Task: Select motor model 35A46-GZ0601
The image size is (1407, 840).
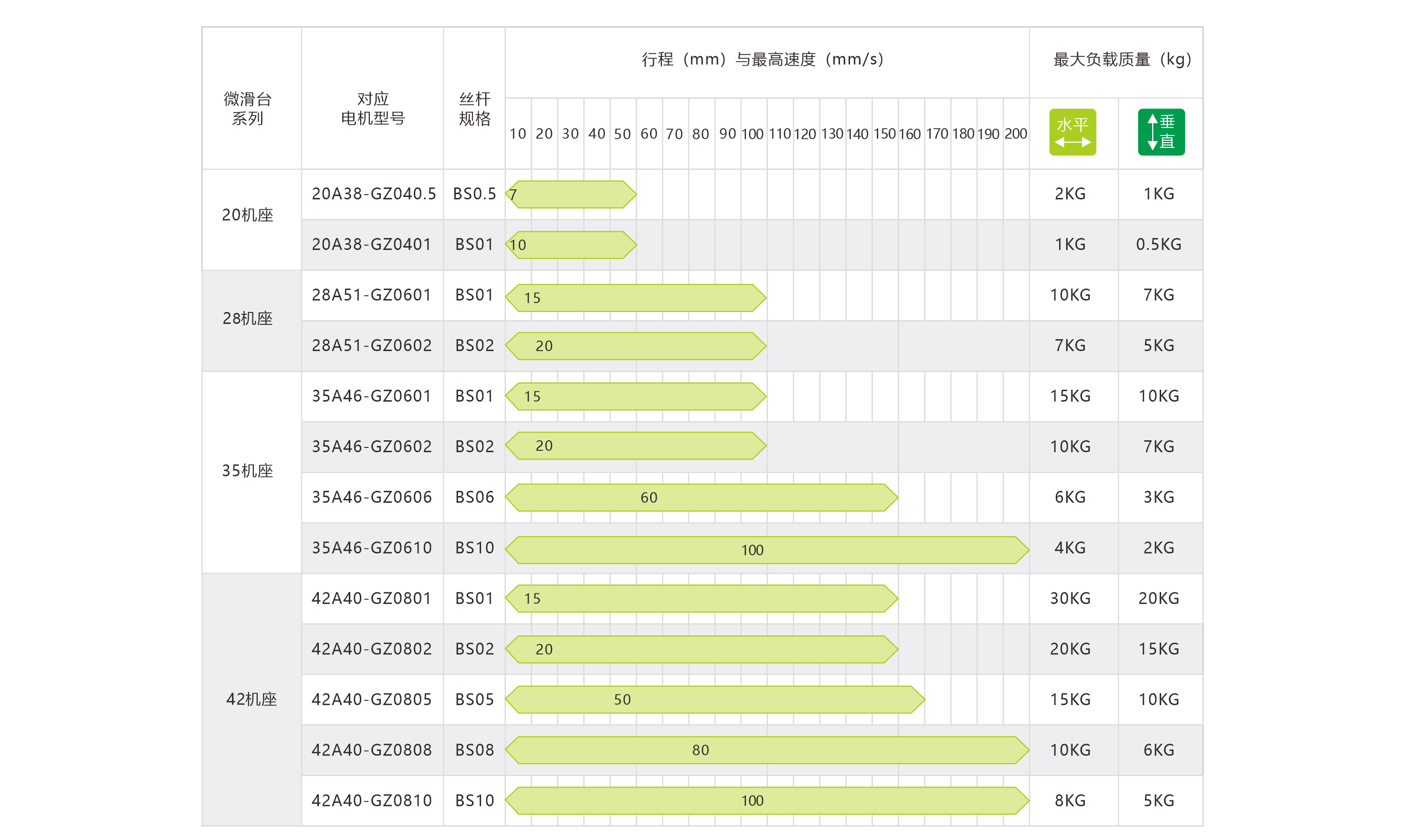Action: click(371, 395)
